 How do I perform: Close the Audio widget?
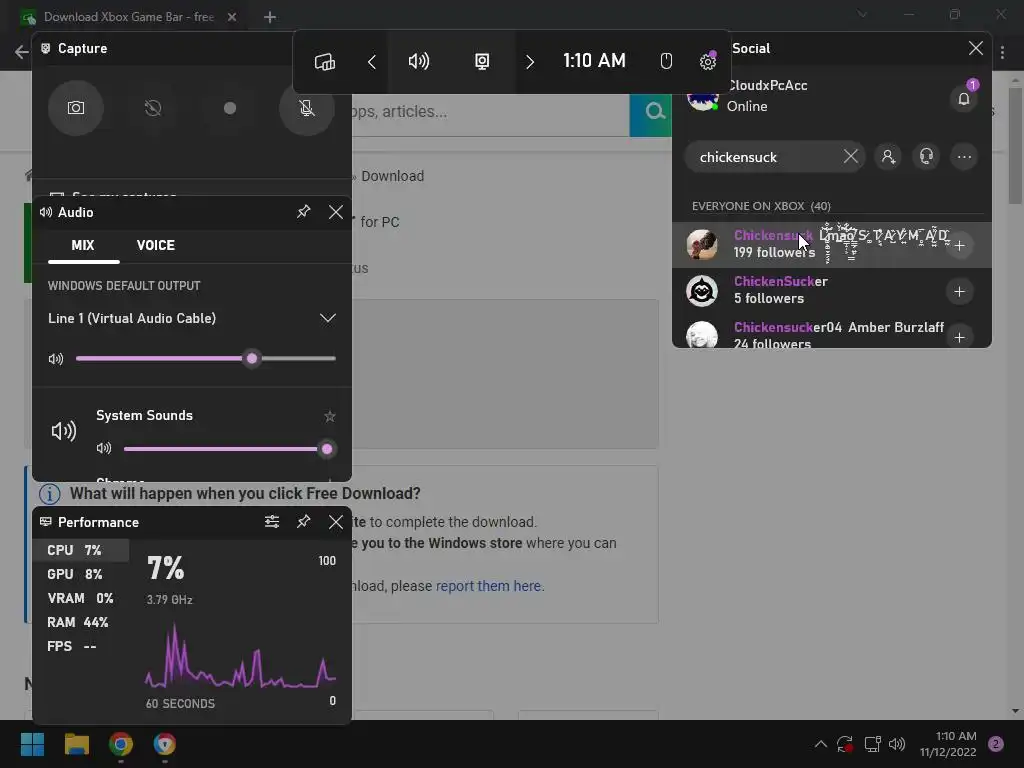[336, 212]
